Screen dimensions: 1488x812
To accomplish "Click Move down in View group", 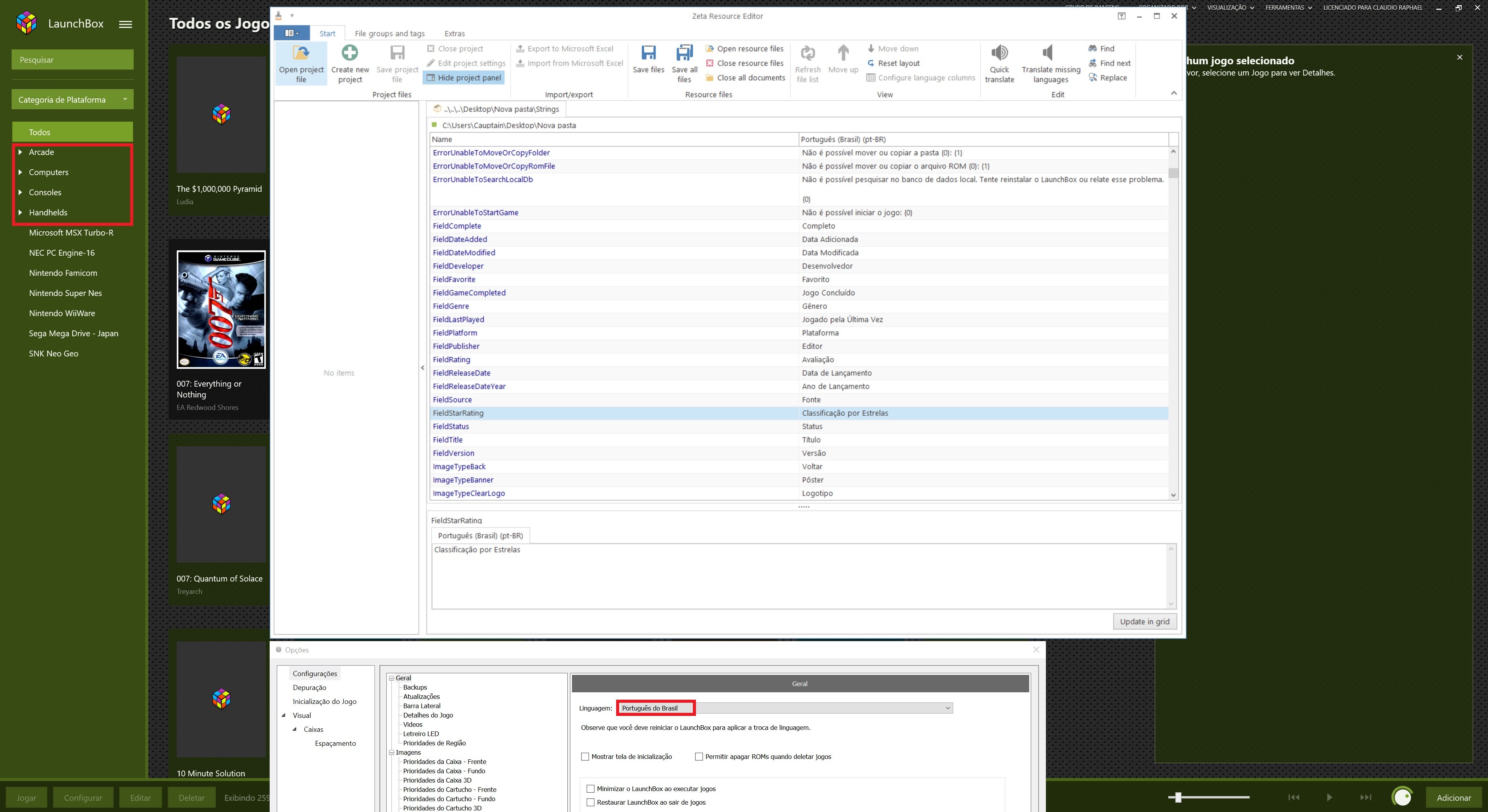I will coord(892,48).
